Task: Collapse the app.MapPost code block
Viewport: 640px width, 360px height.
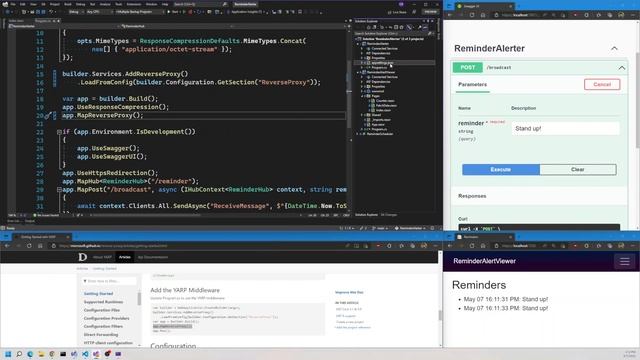Action: tap(59, 189)
